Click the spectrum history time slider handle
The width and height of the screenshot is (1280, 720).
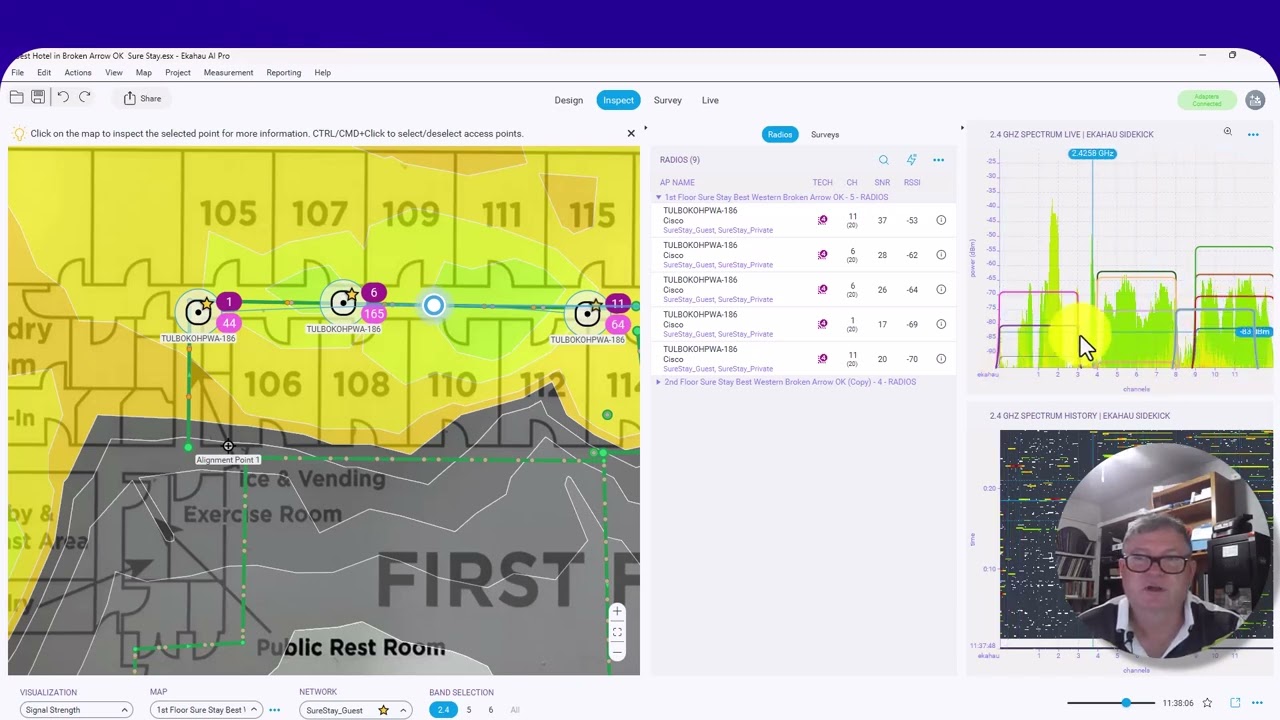1126,703
